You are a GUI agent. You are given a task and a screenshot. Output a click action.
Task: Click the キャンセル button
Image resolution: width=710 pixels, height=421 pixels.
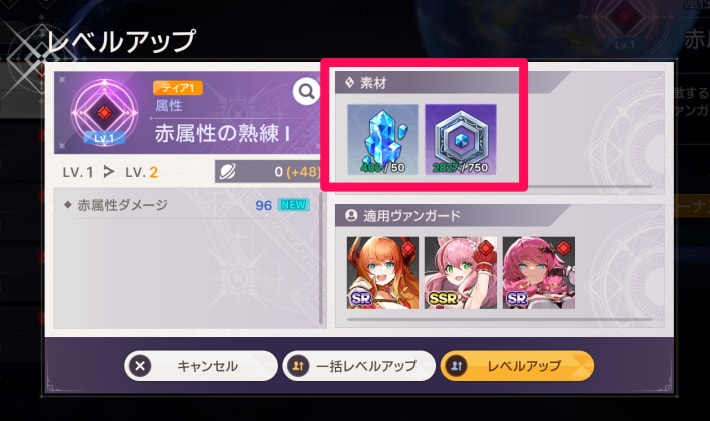coord(201,366)
